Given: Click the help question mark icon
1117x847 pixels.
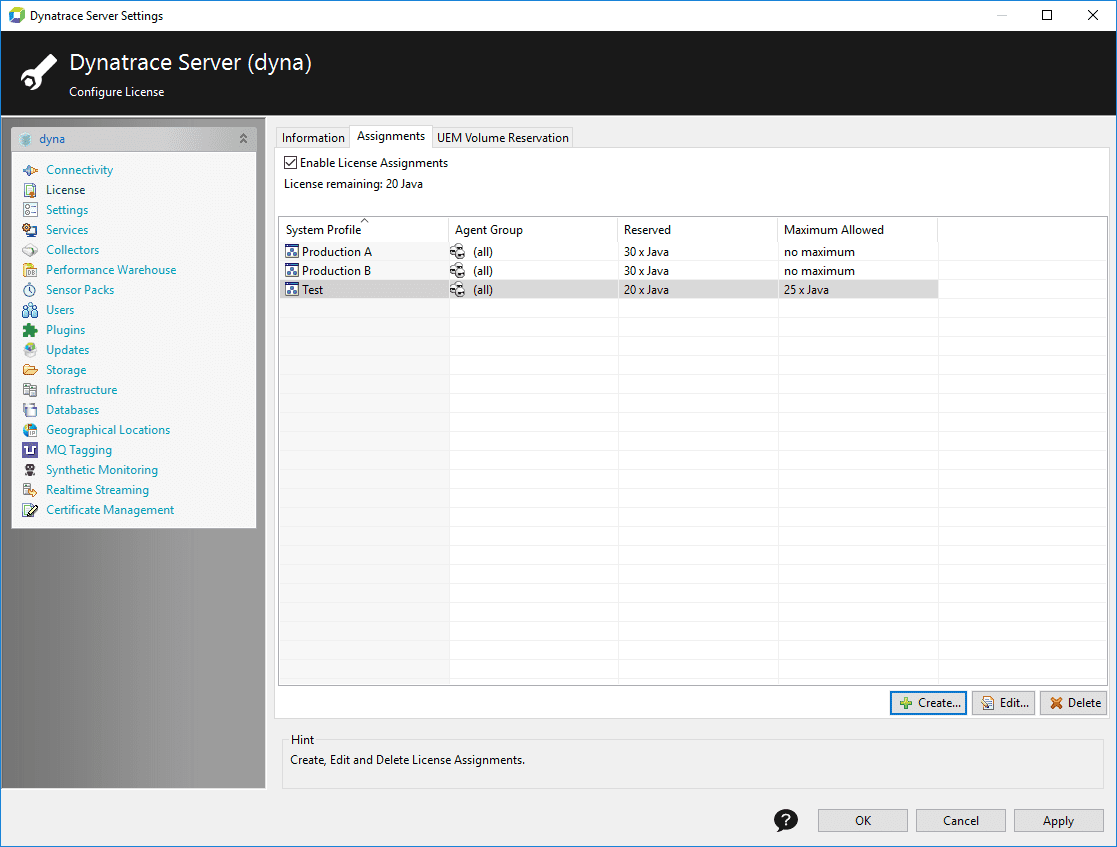Looking at the screenshot, I should tap(786, 821).
